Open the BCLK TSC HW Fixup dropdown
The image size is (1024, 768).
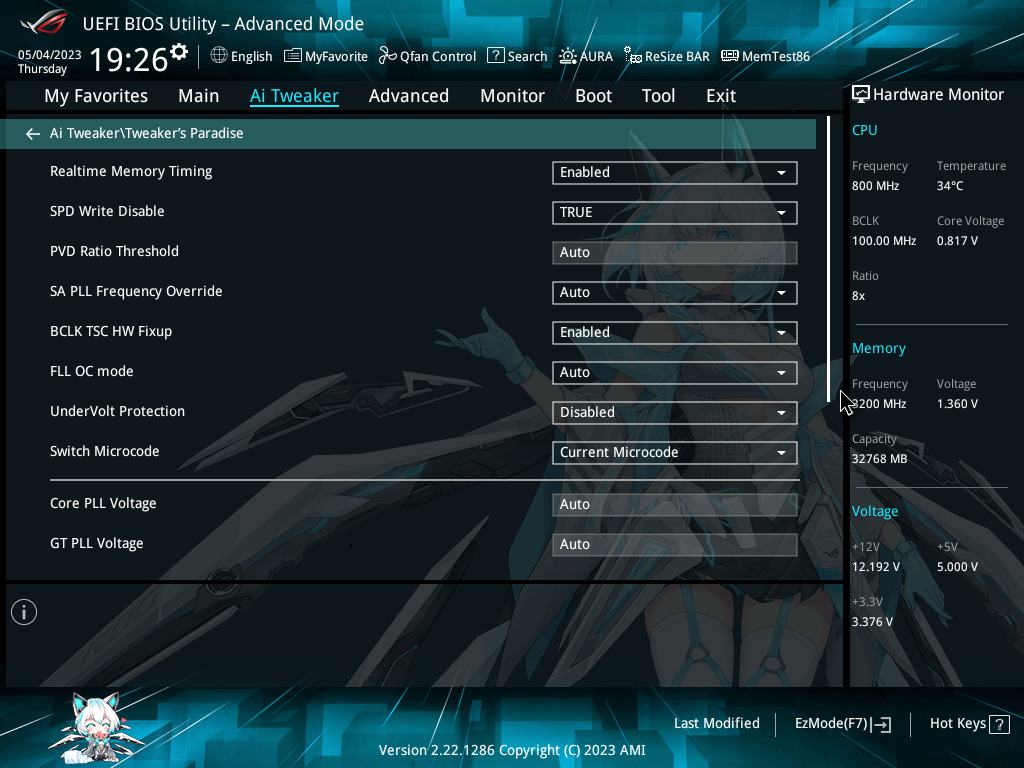click(675, 332)
